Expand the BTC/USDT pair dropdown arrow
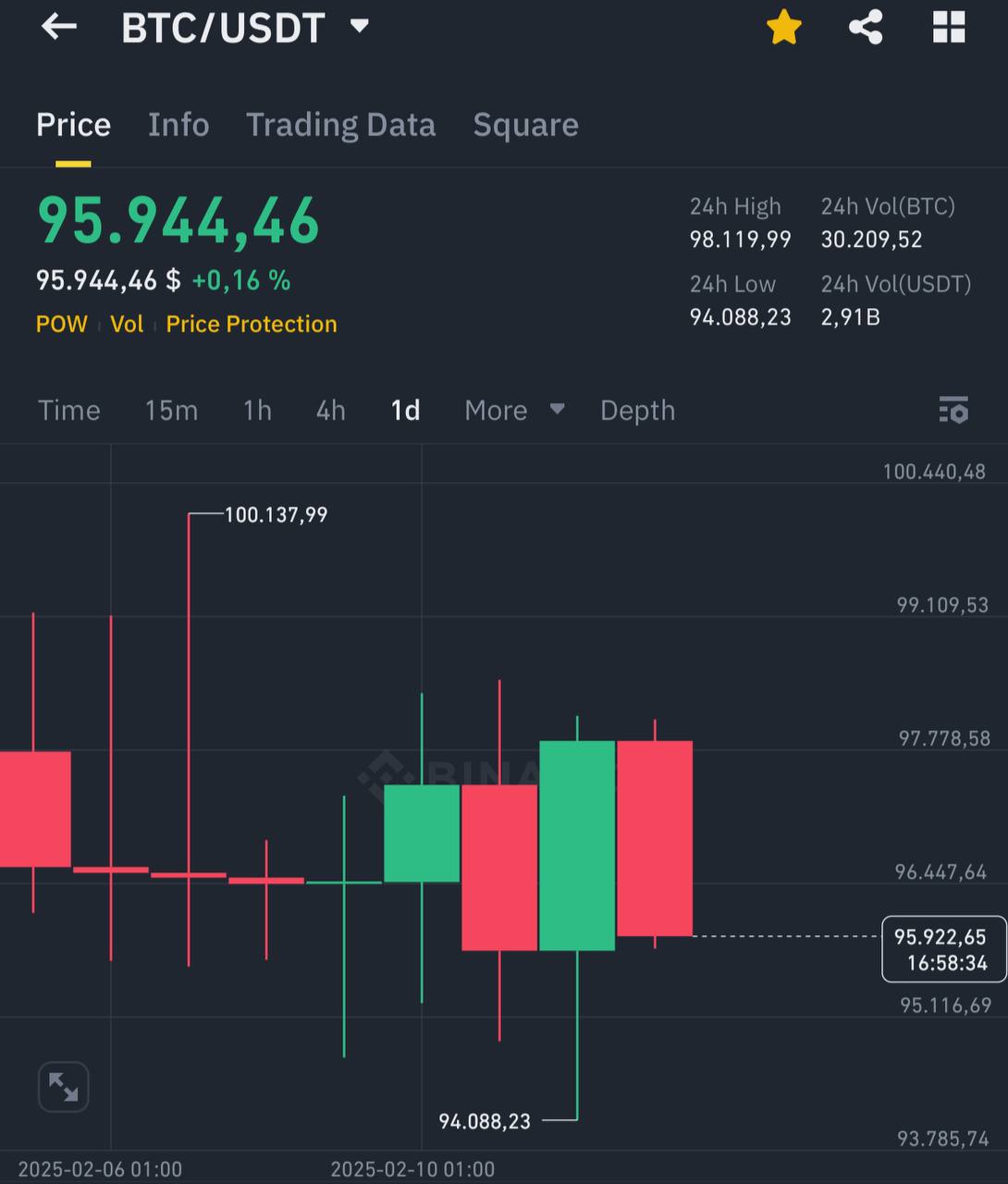This screenshot has width=1008, height=1184. 360,26
